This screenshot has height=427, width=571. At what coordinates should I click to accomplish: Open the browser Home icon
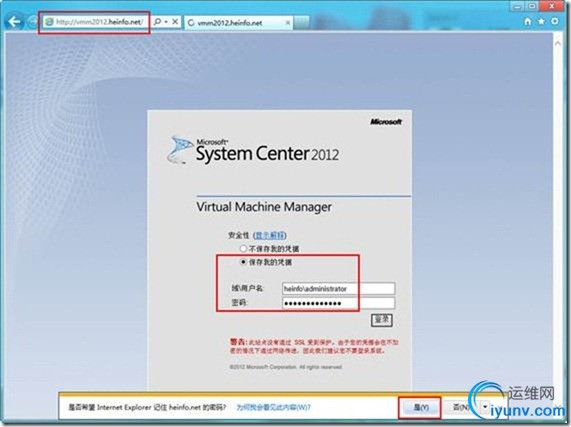[x=528, y=21]
